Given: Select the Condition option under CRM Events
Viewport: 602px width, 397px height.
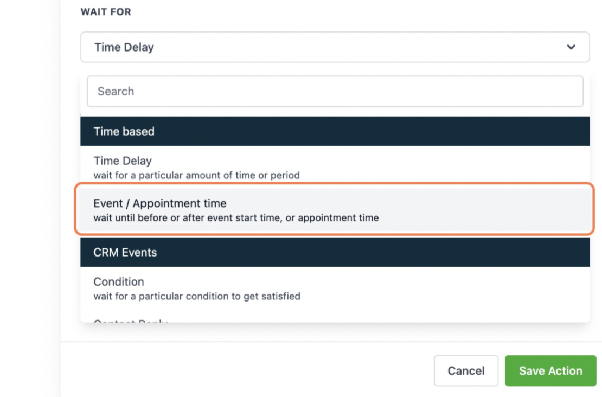Looking at the screenshot, I should (335, 288).
